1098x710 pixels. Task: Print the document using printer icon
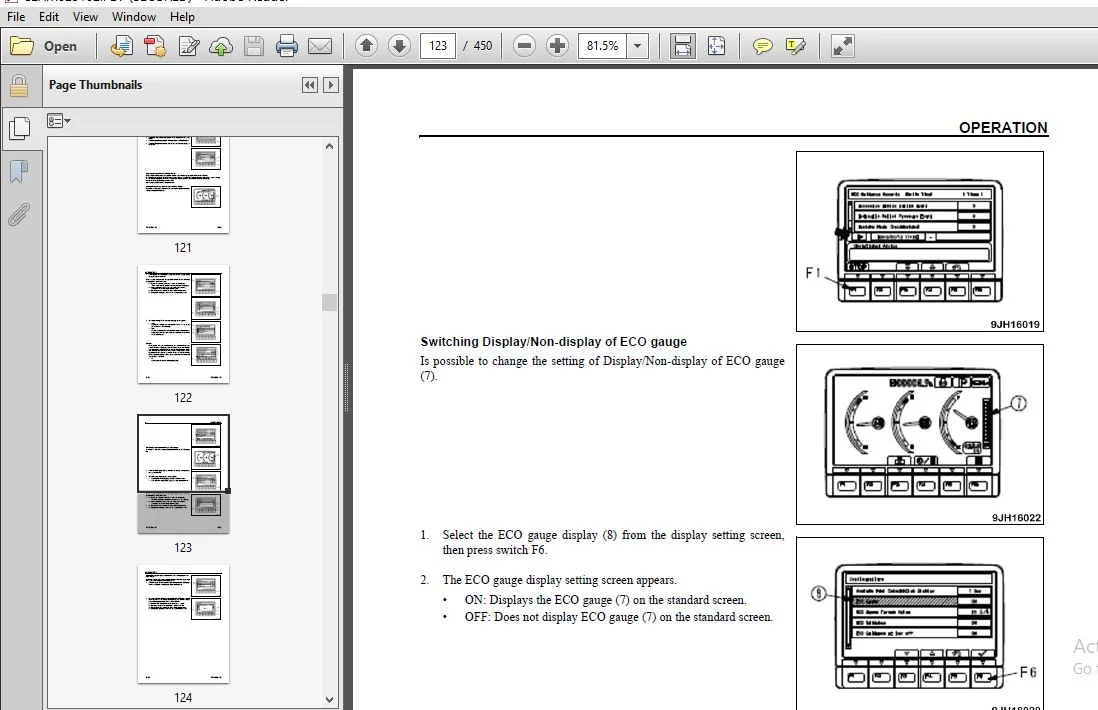coord(286,46)
